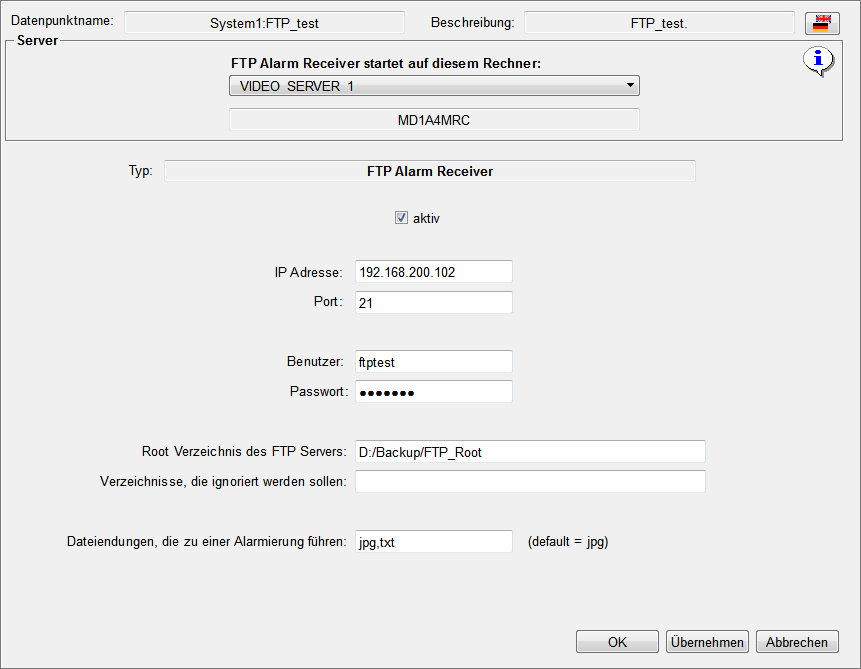
Task: Select the Port field showing 21
Action: [x=434, y=303]
